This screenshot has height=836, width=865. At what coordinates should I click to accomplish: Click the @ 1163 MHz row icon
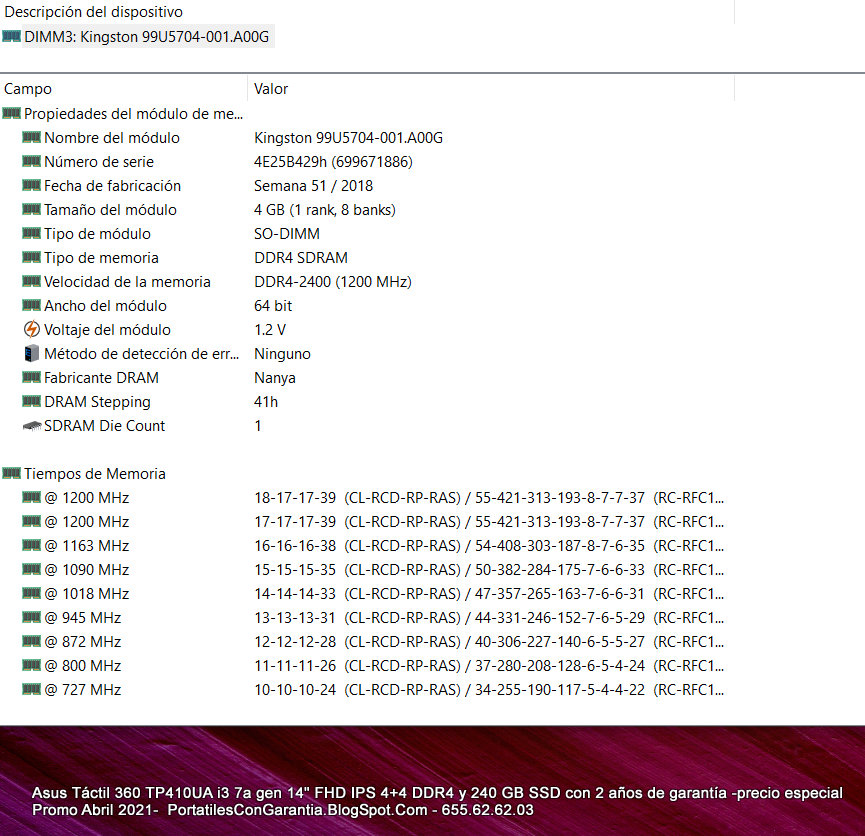pyautogui.click(x=31, y=545)
